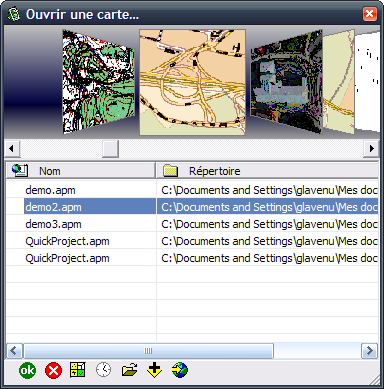This screenshot has height=389, width=384.
Task: Sort list by Nom column header
Action: (x=81, y=171)
